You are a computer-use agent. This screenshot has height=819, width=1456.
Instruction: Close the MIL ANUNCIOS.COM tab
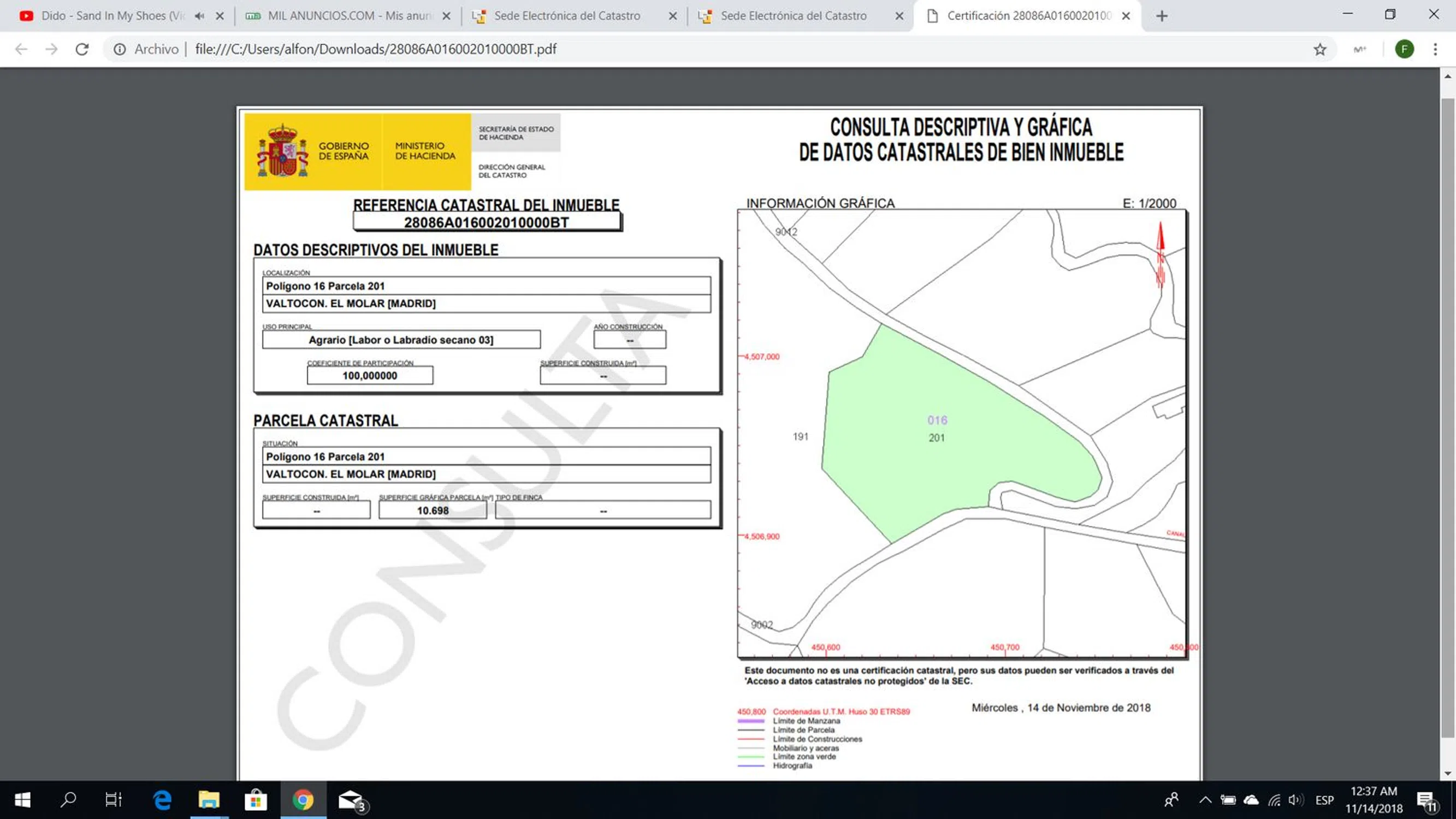(x=446, y=16)
